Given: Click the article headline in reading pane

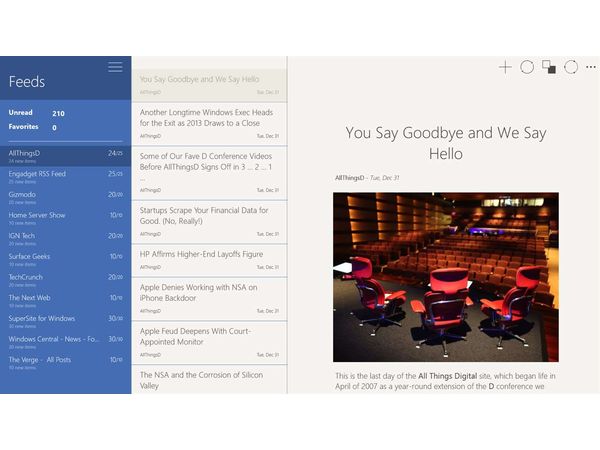Looking at the screenshot, I should tap(446, 143).
